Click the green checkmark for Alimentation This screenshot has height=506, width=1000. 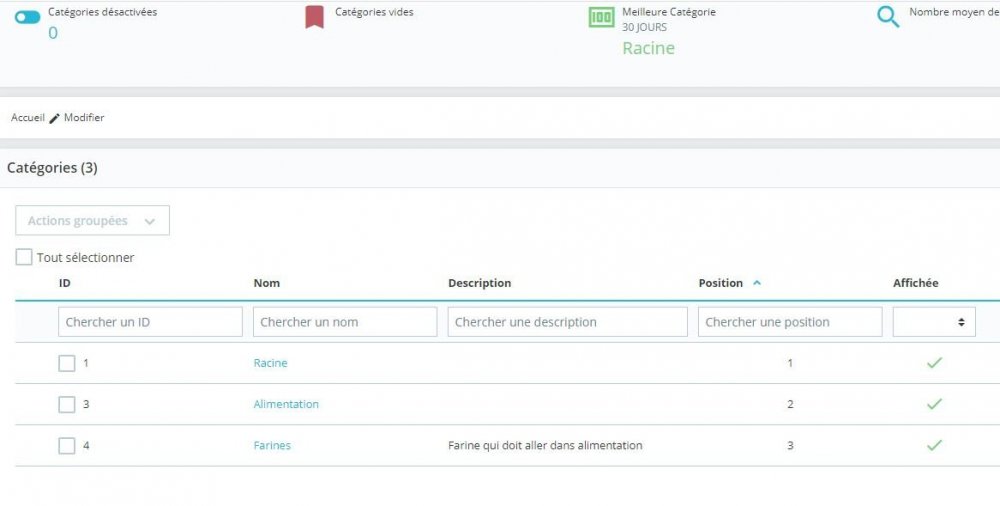pyautogui.click(x=934, y=404)
